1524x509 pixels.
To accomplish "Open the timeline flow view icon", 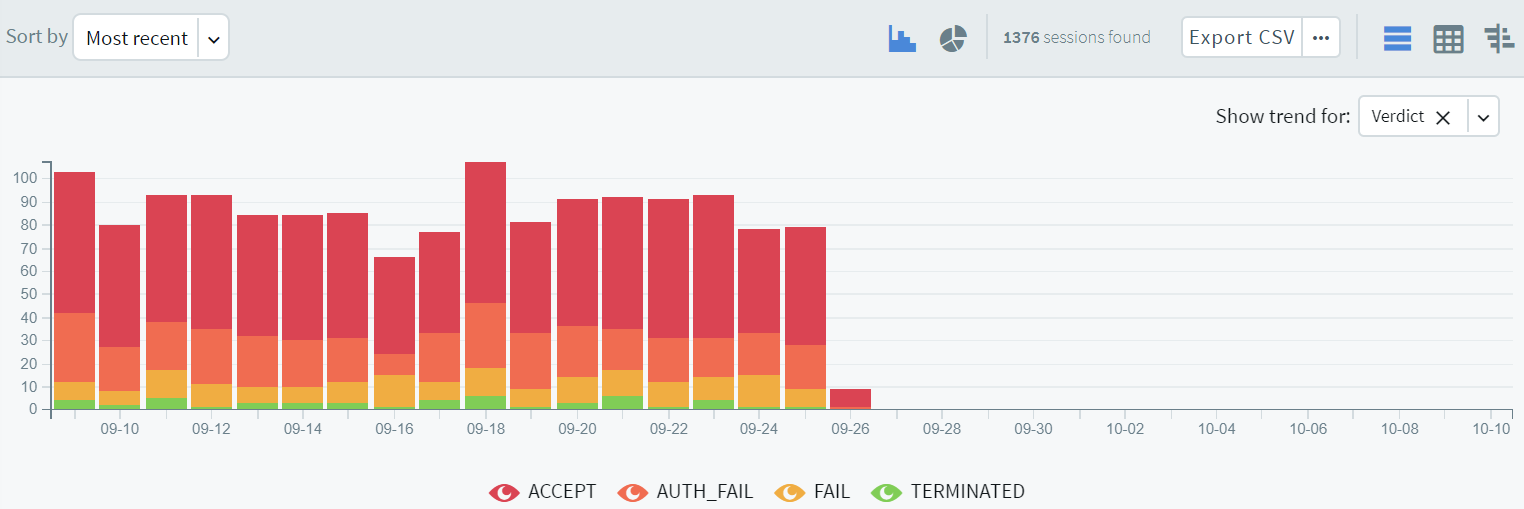I will click(x=1499, y=38).
